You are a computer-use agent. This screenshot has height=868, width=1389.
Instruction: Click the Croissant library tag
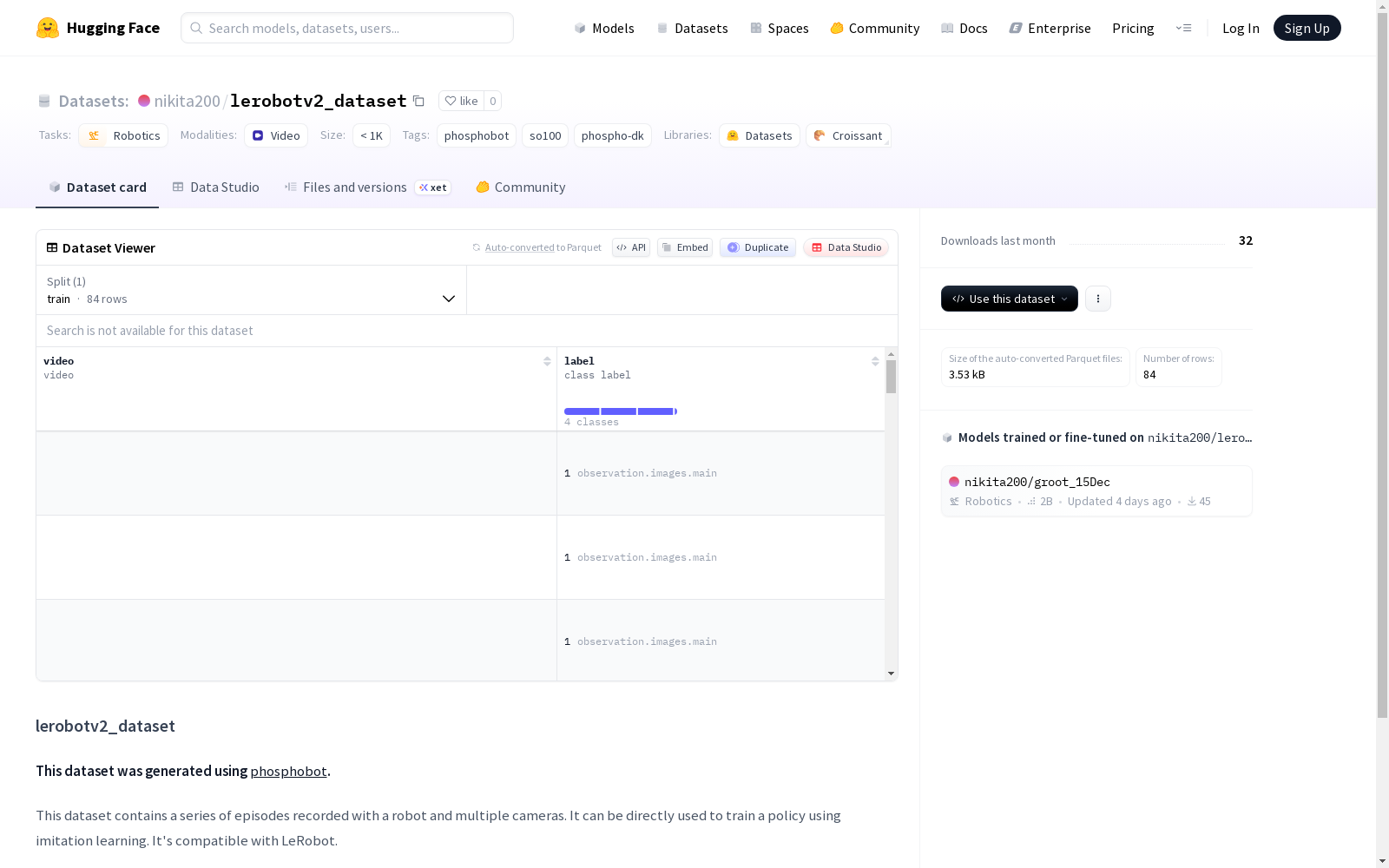848,135
